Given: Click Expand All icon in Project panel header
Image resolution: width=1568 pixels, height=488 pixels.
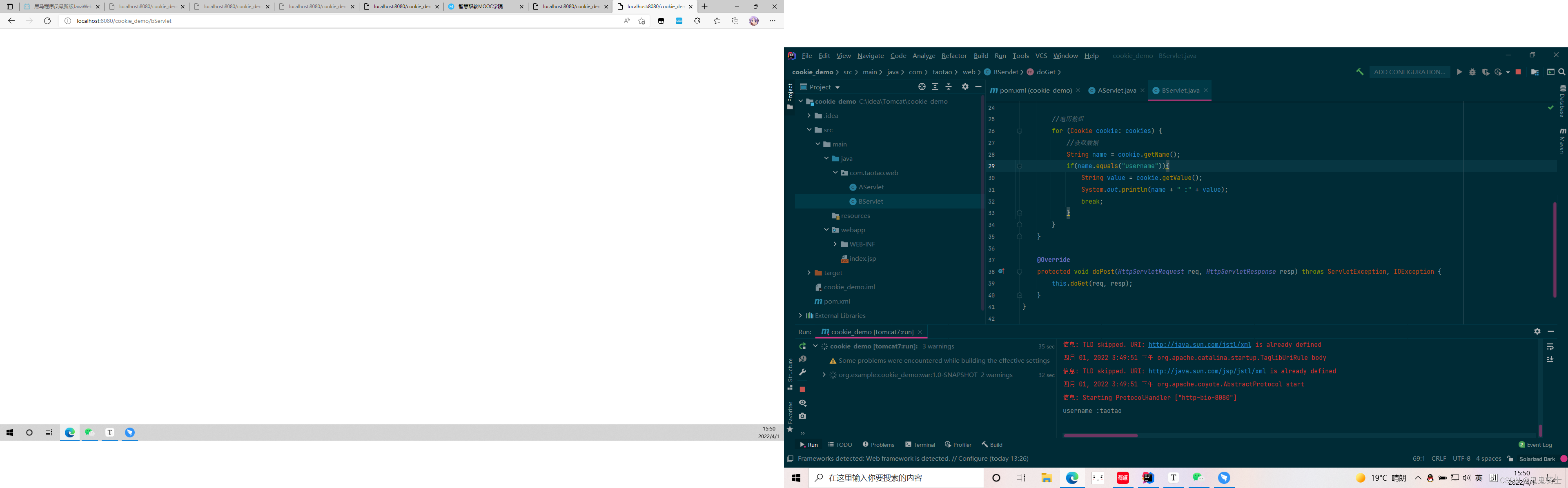Looking at the screenshot, I should pos(935,87).
